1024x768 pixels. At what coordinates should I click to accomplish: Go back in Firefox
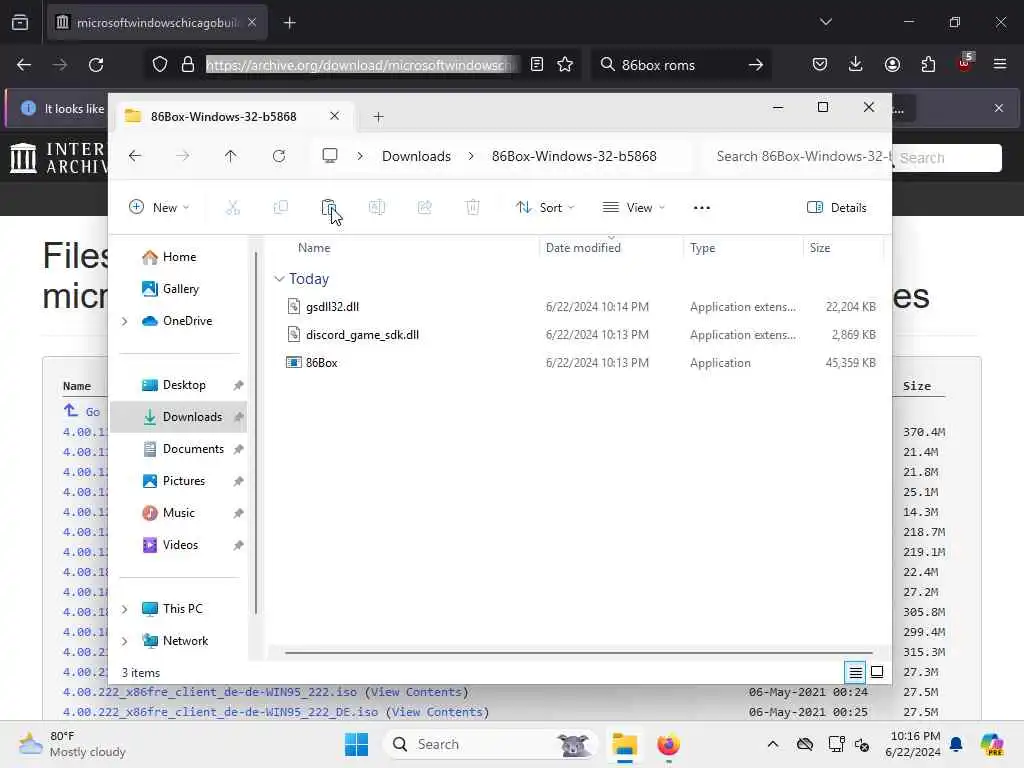pos(24,65)
